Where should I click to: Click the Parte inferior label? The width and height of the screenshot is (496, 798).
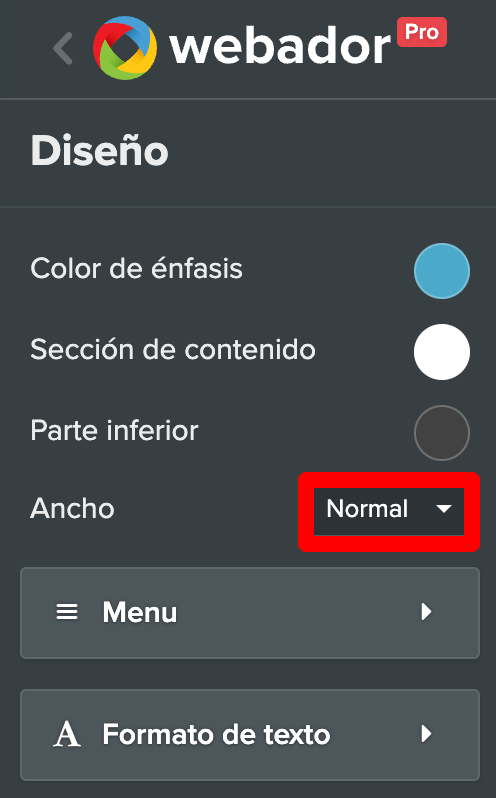point(114,431)
